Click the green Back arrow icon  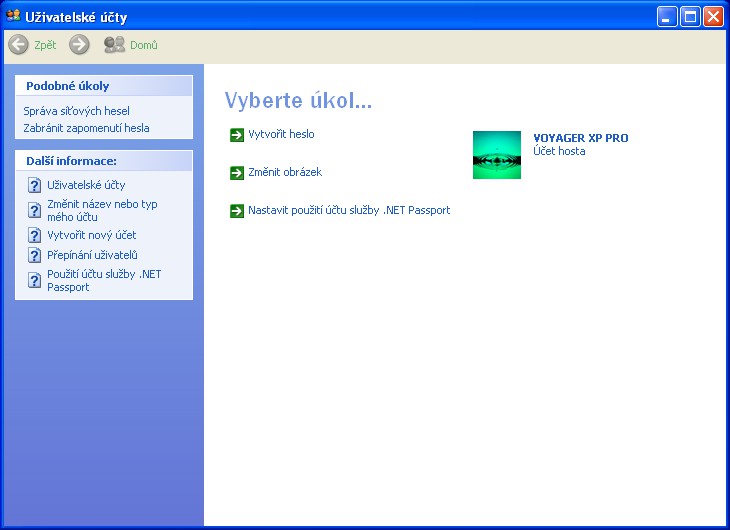[x=18, y=45]
